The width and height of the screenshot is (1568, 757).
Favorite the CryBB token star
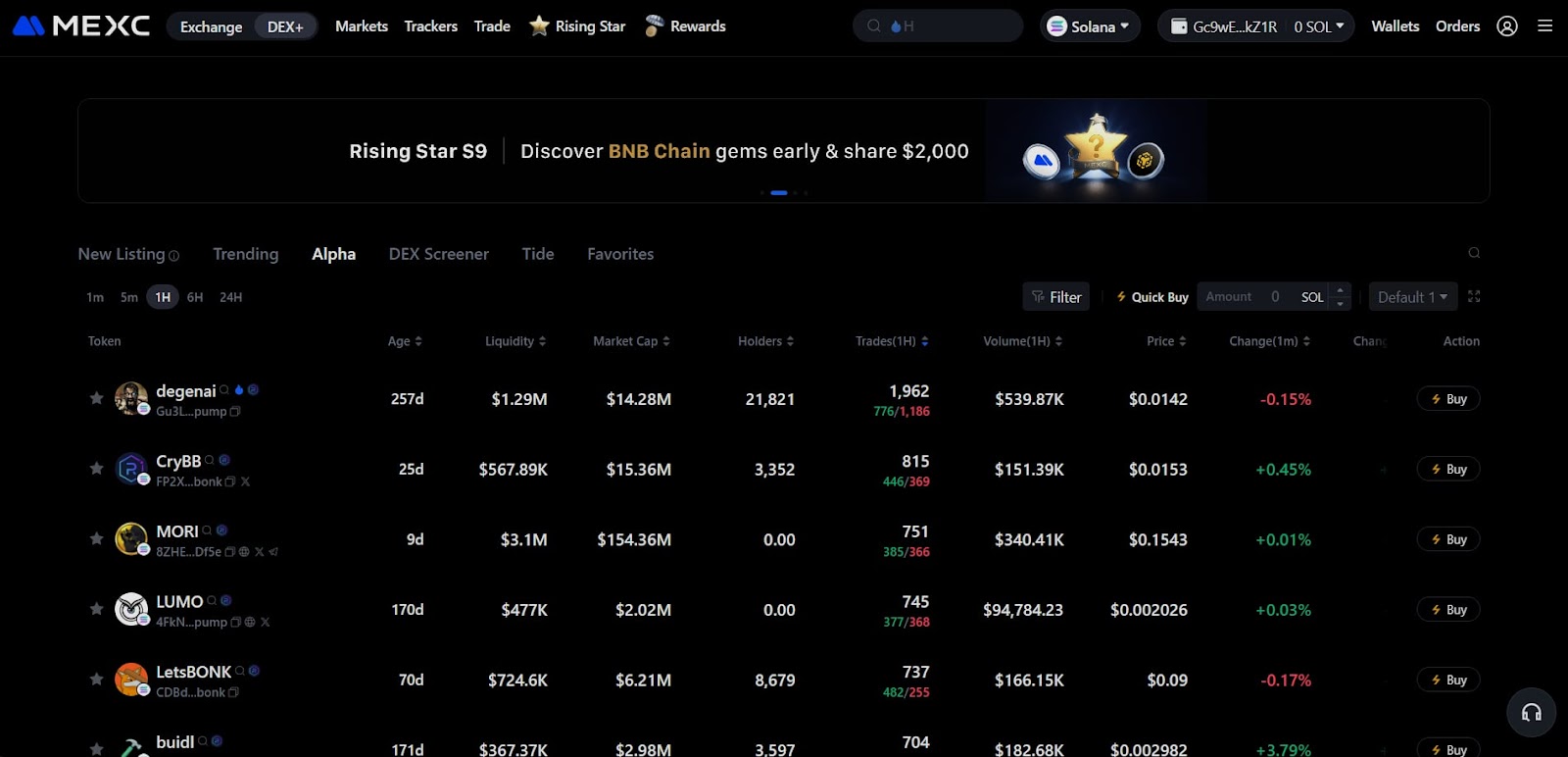[96, 469]
